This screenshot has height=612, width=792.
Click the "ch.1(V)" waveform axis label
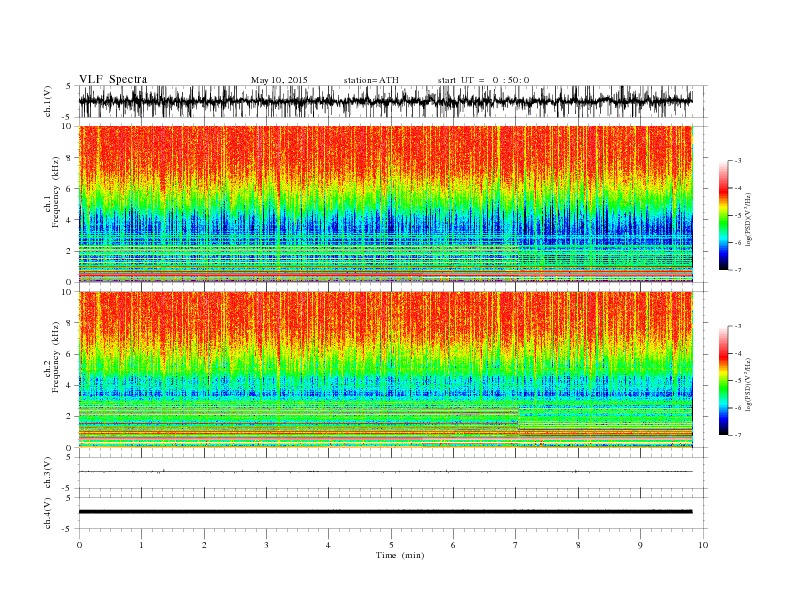click(x=48, y=102)
